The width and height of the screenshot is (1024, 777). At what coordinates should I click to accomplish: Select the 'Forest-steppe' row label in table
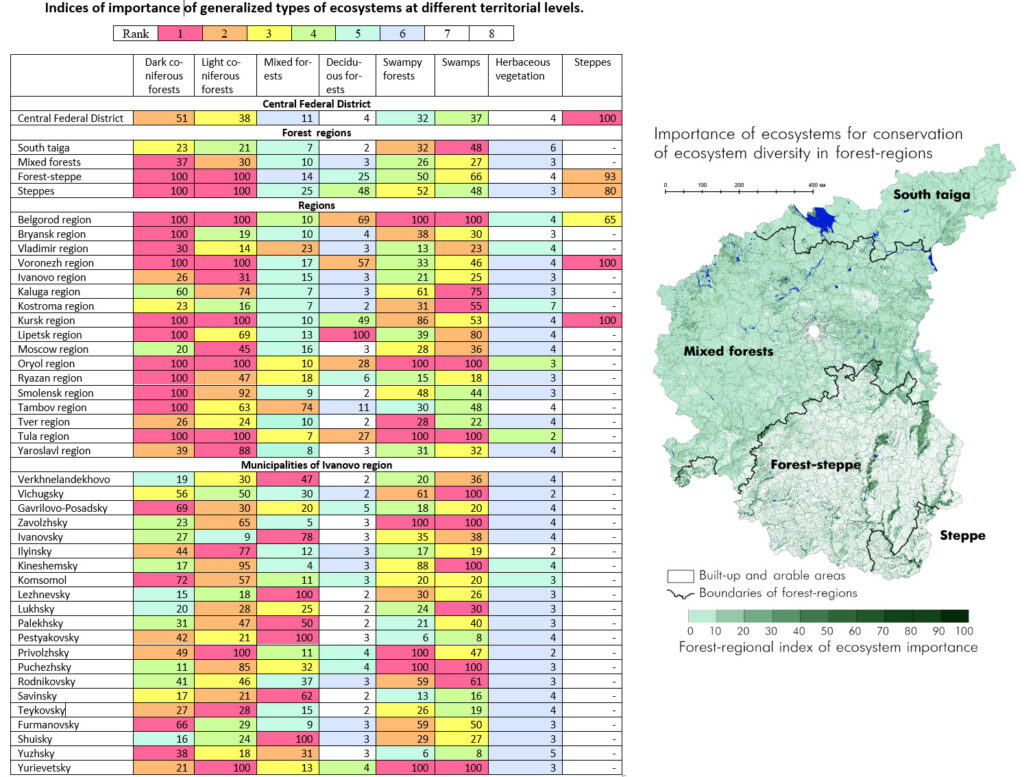[x=50, y=176]
